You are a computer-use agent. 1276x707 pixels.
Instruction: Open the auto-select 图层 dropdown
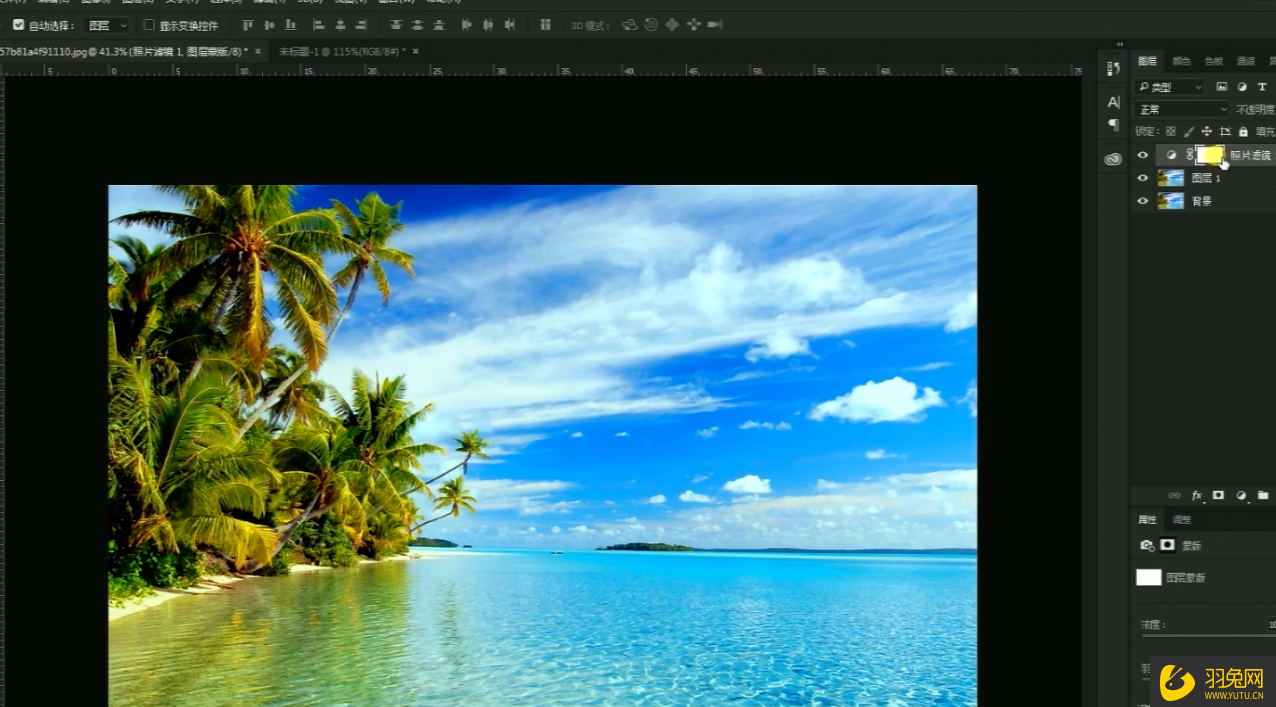107,25
